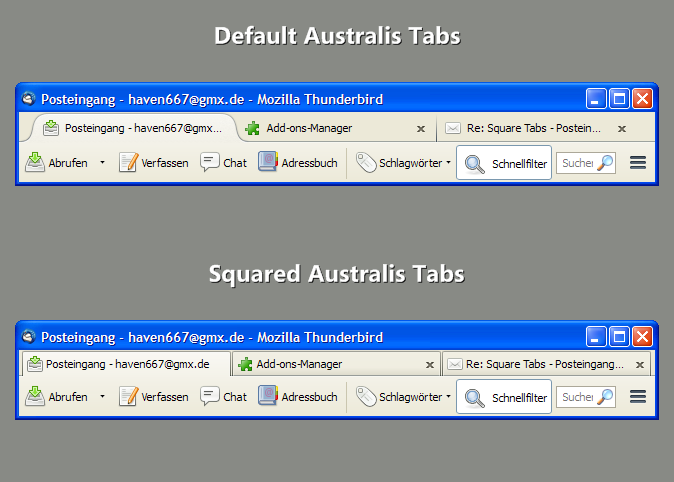Click Verfassen pencil icon in Default window

click(x=129, y=163)
